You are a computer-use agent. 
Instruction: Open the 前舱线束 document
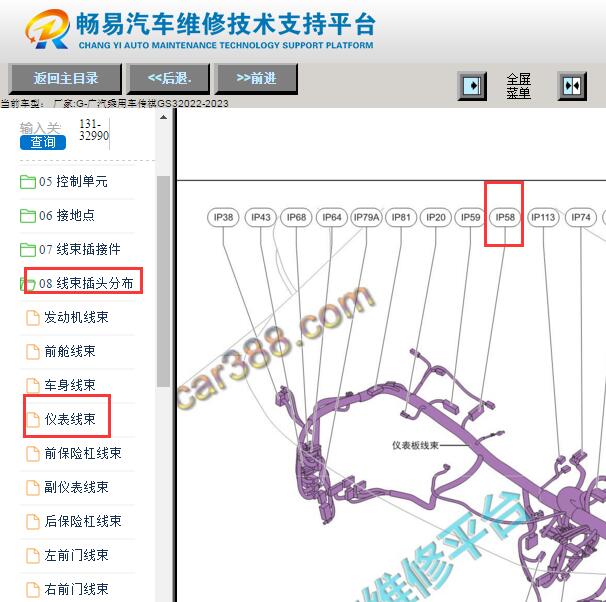coord(70,351)
